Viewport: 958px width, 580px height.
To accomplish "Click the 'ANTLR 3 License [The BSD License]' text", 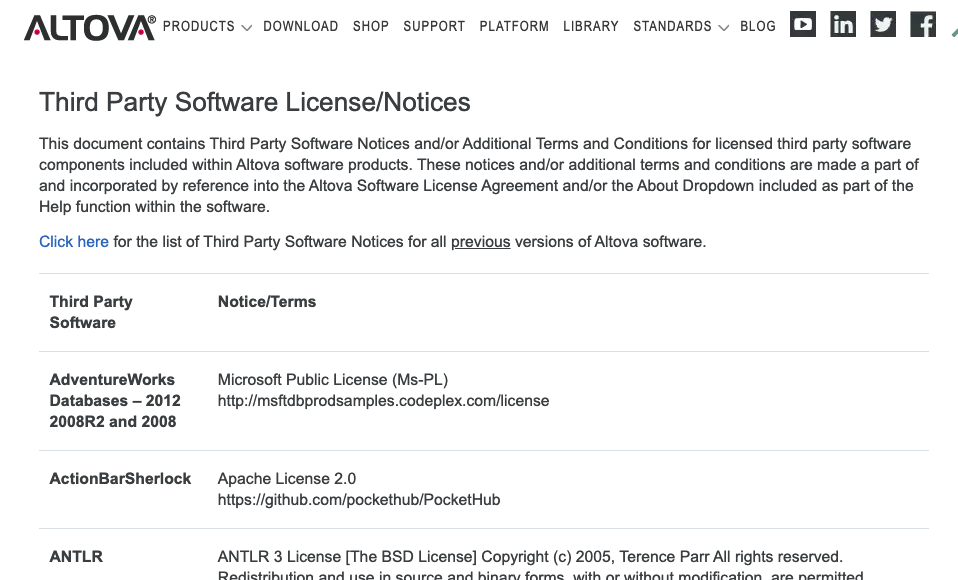I will pos(348,557).
